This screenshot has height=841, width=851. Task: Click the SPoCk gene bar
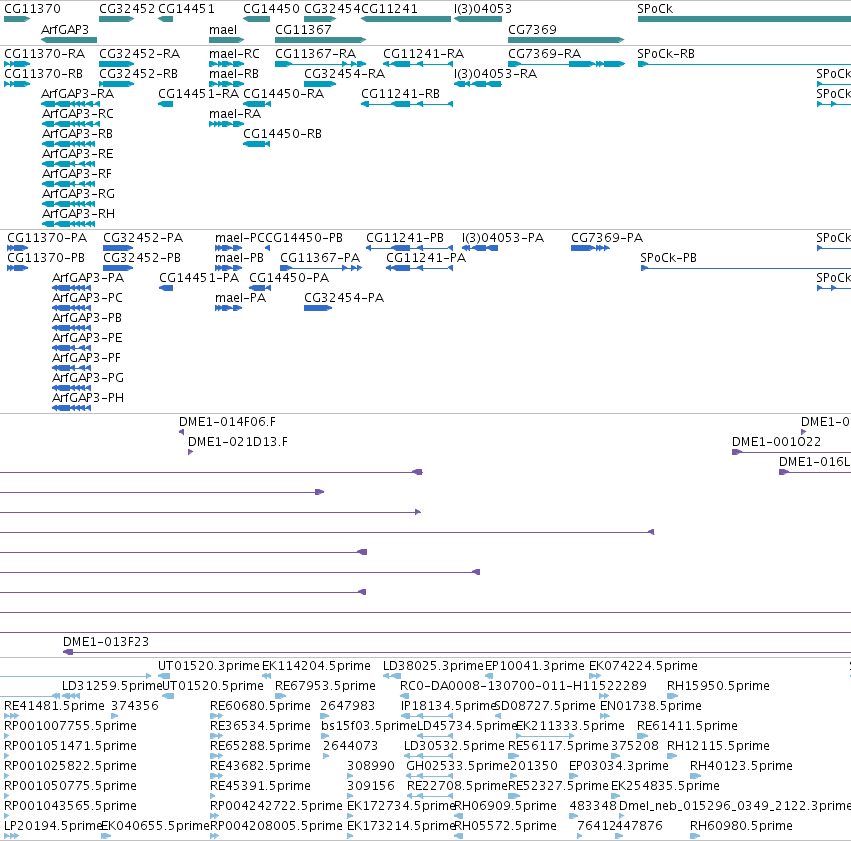[744, 19]
